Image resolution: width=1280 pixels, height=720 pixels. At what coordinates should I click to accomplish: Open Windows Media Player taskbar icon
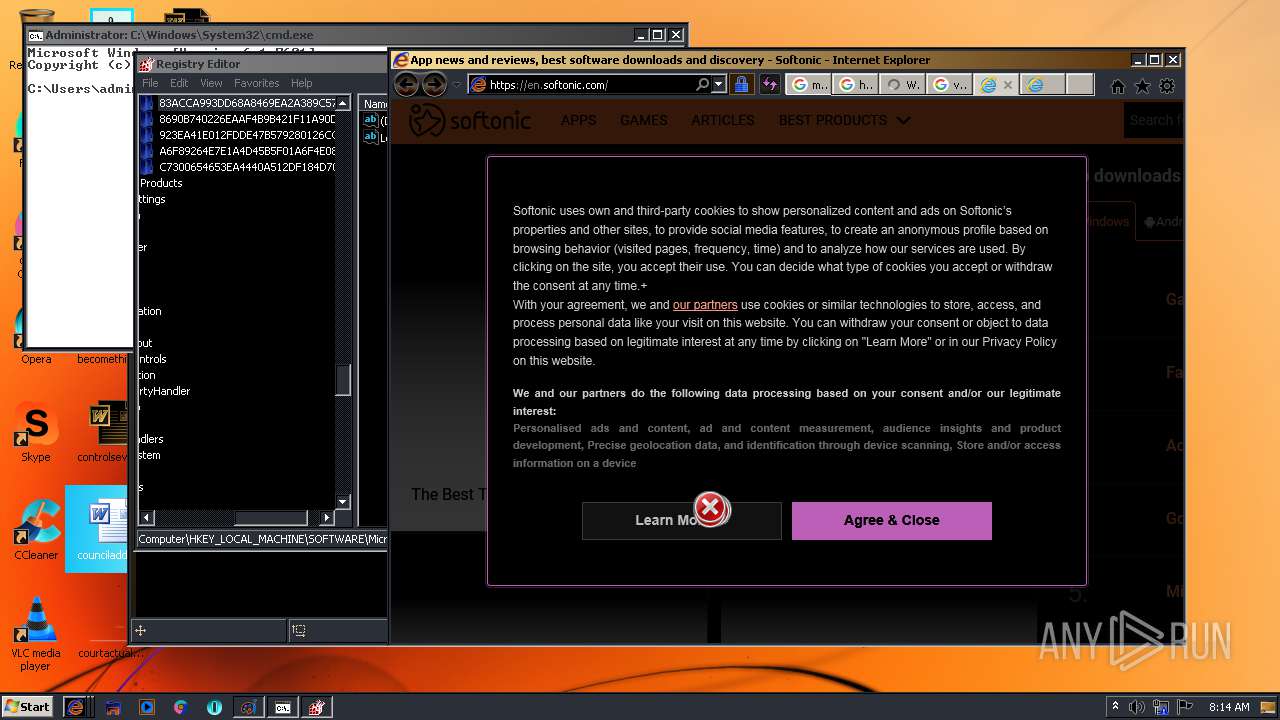click(147, 707)
